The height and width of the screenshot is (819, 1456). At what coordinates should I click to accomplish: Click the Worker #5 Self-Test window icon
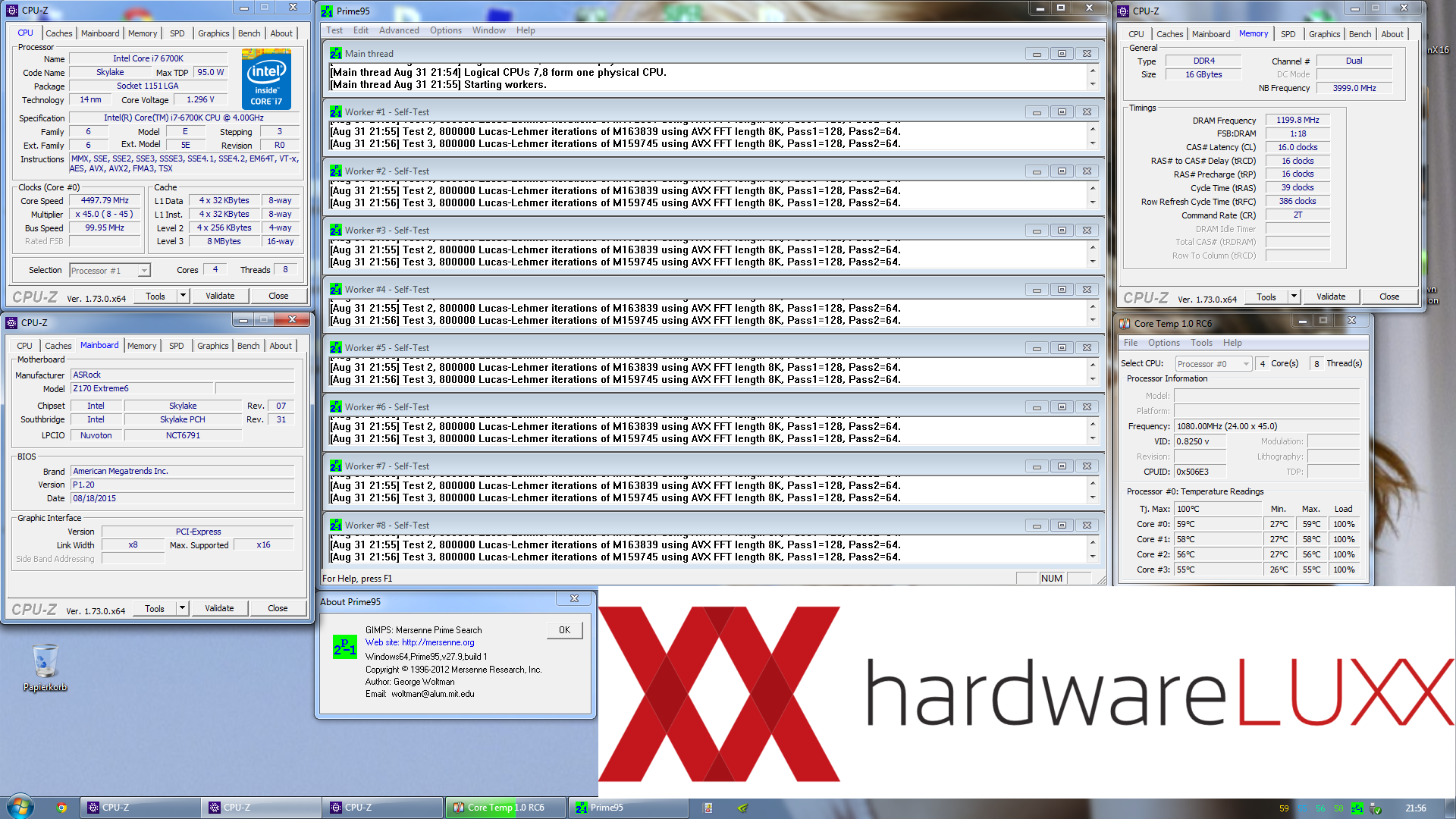pyautogui.click(x=336, y=348)
